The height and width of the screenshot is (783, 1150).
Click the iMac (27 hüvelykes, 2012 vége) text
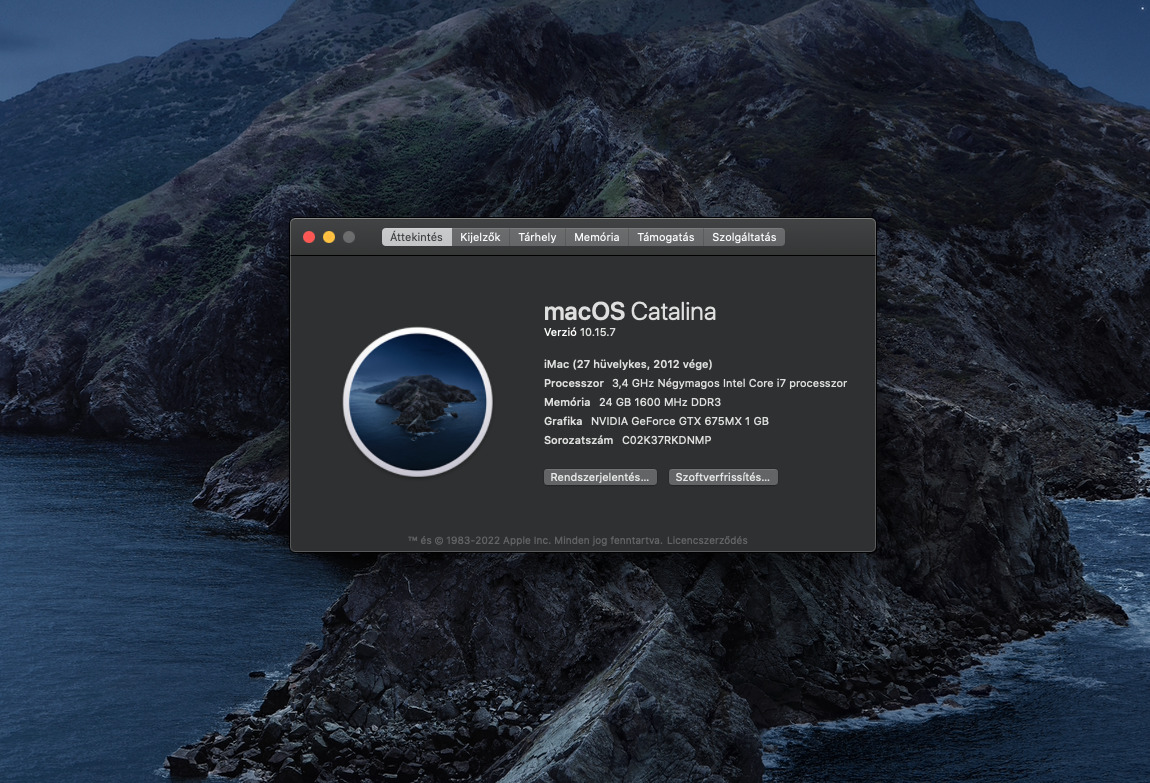pyautogui.click(x=628, y=364)
